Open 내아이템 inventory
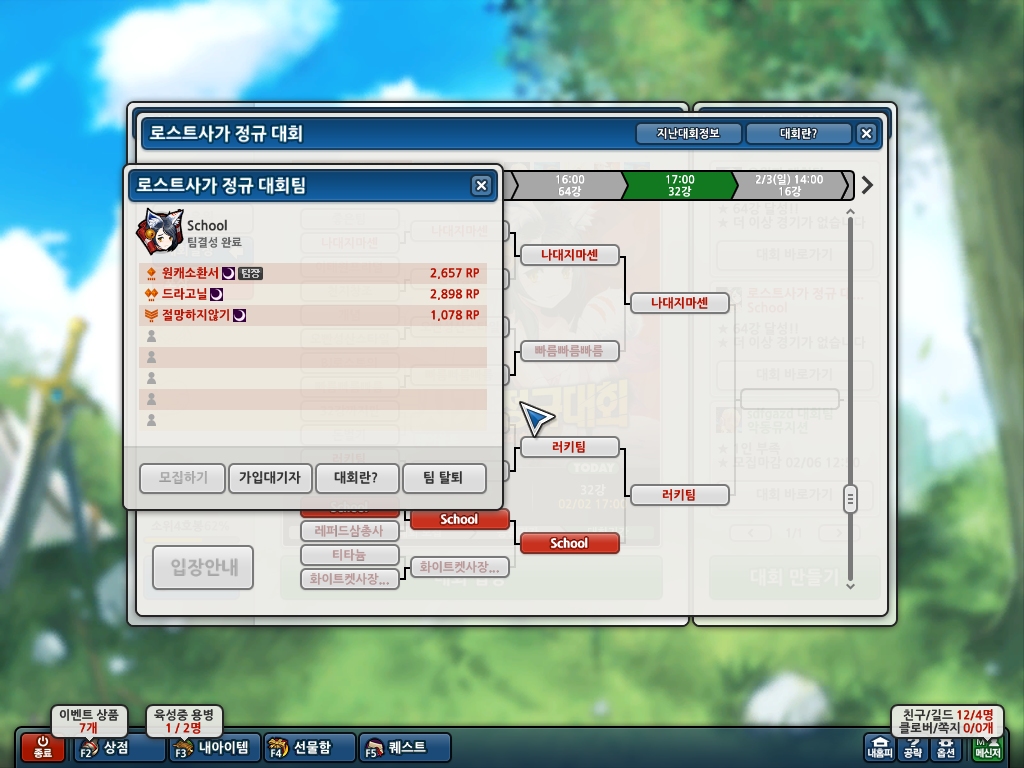1024x768 pixels. 214,748
